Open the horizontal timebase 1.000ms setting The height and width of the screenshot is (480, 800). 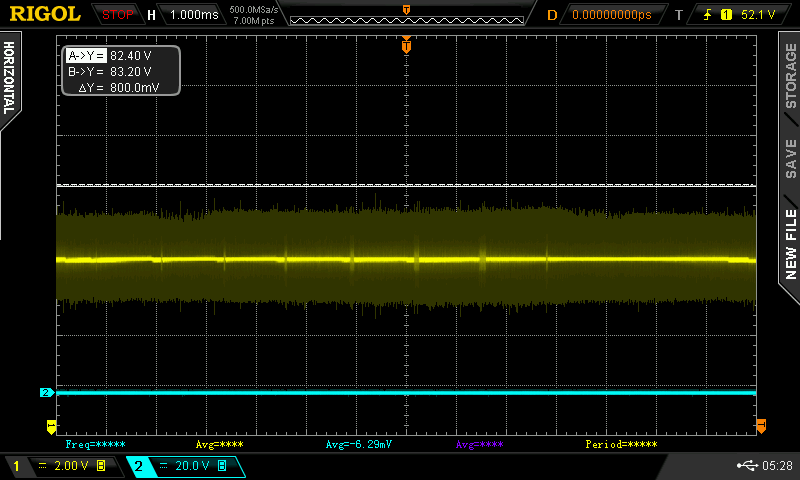pos(194,15)
